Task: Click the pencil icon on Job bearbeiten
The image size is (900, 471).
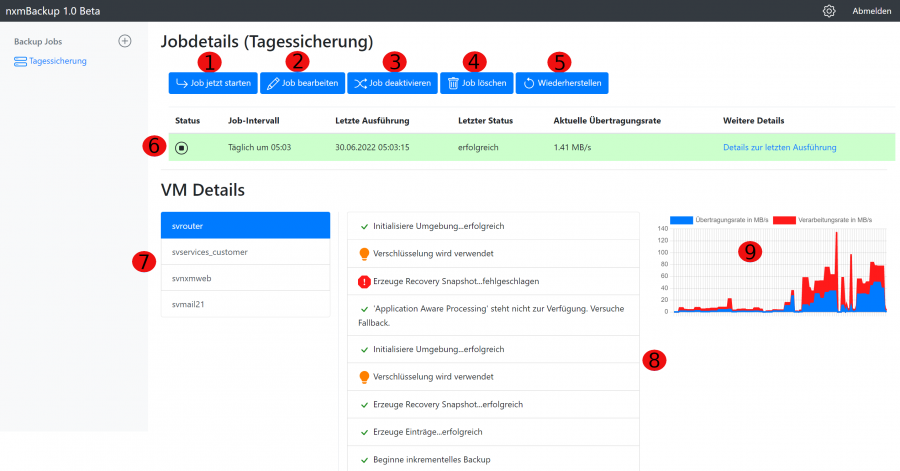Action: [273, 83]
